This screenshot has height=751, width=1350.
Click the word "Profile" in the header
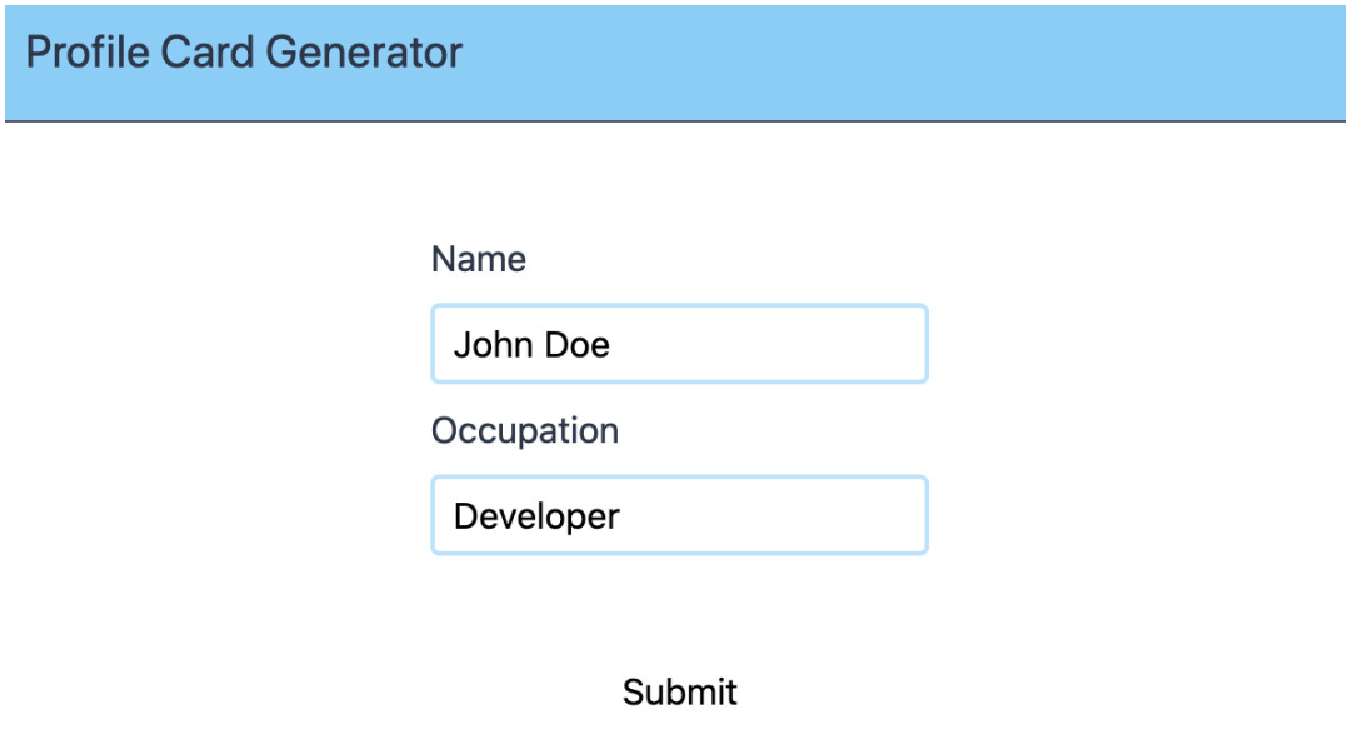[87, 52]
